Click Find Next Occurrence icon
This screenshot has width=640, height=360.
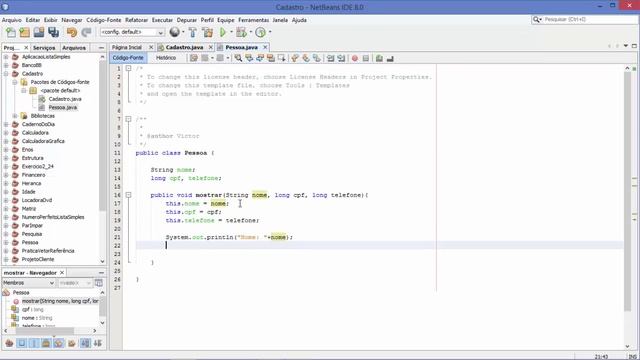[260, 58]
